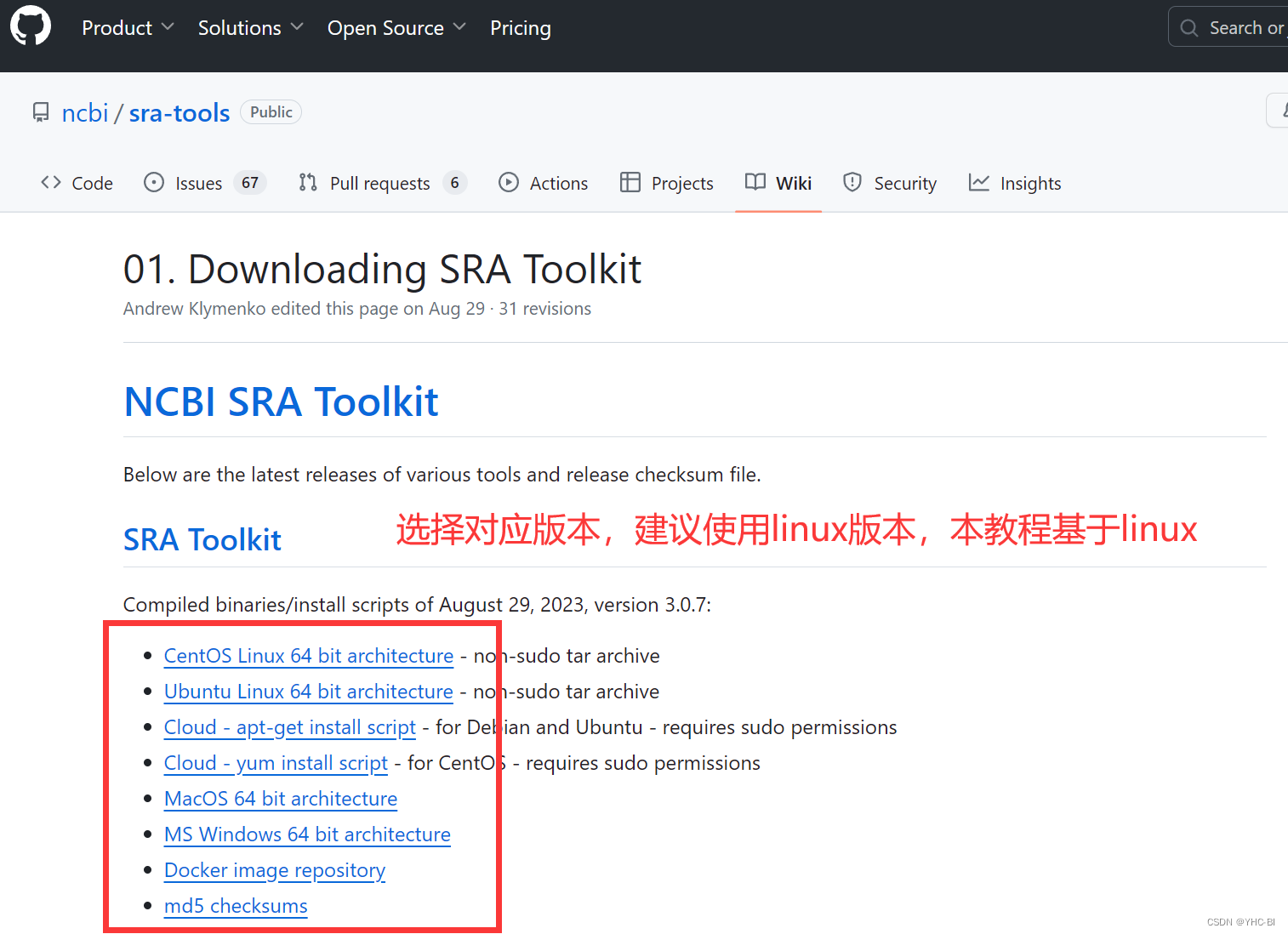
Task: Click the Public visibility label
Action: 271,112
